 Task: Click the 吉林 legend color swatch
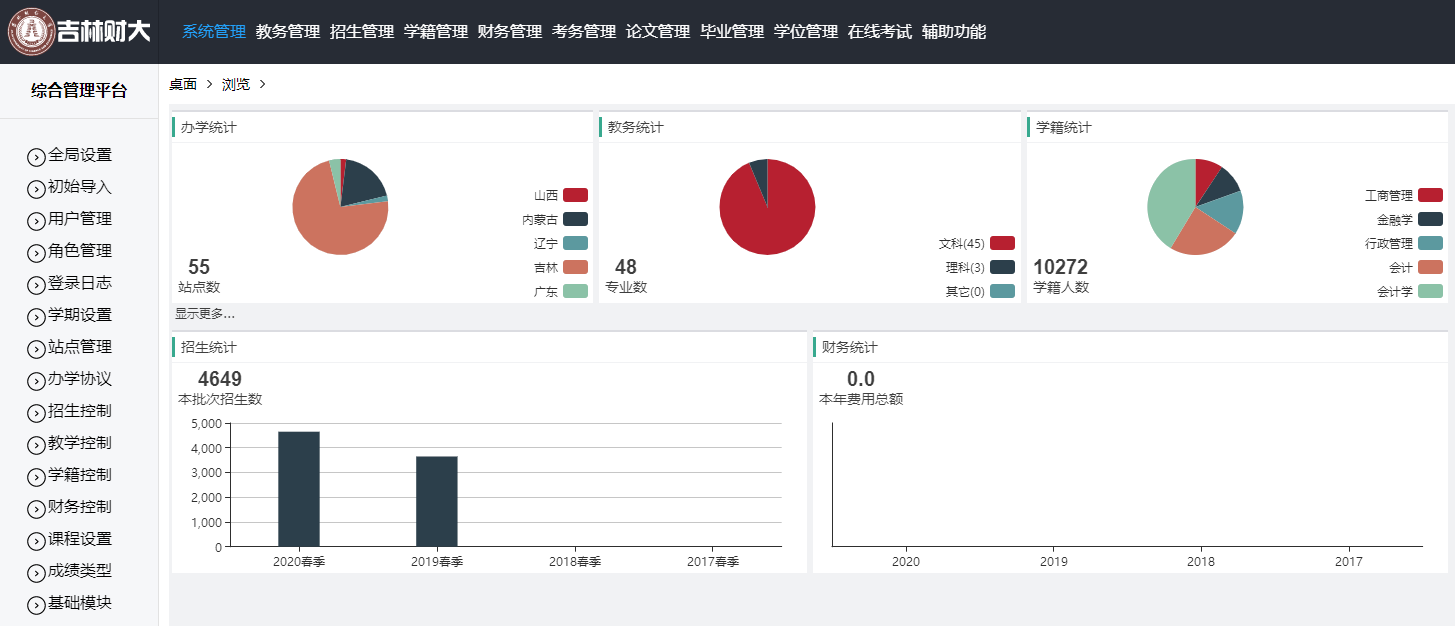[x=575, y=267]
